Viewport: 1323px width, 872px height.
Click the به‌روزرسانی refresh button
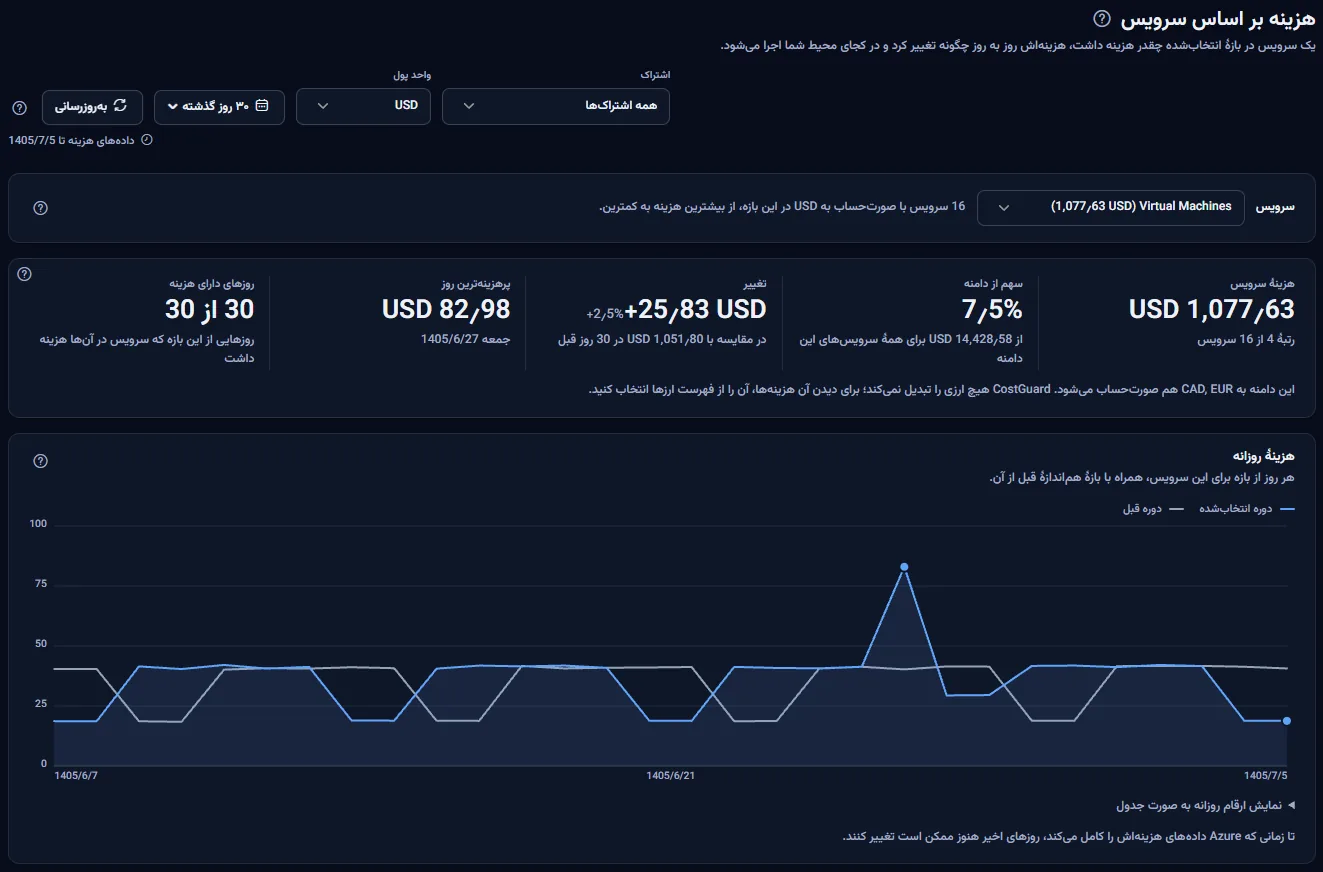pyautogui.click(x=92, y=107)
